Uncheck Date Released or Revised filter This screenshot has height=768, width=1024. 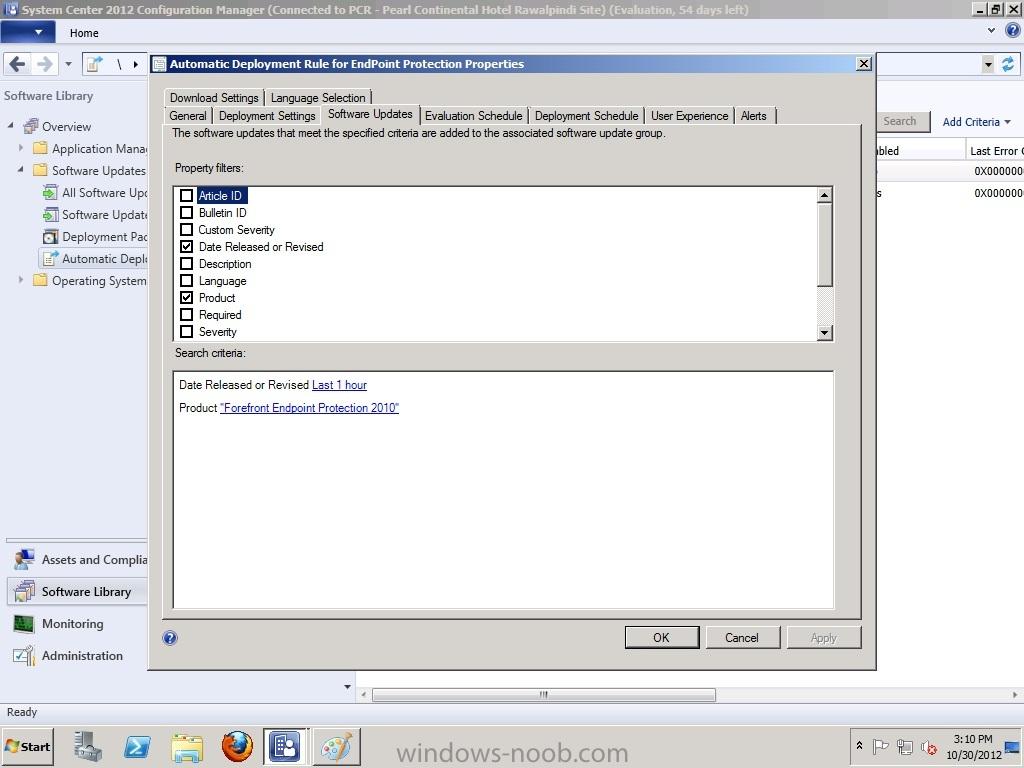point(187,246)
